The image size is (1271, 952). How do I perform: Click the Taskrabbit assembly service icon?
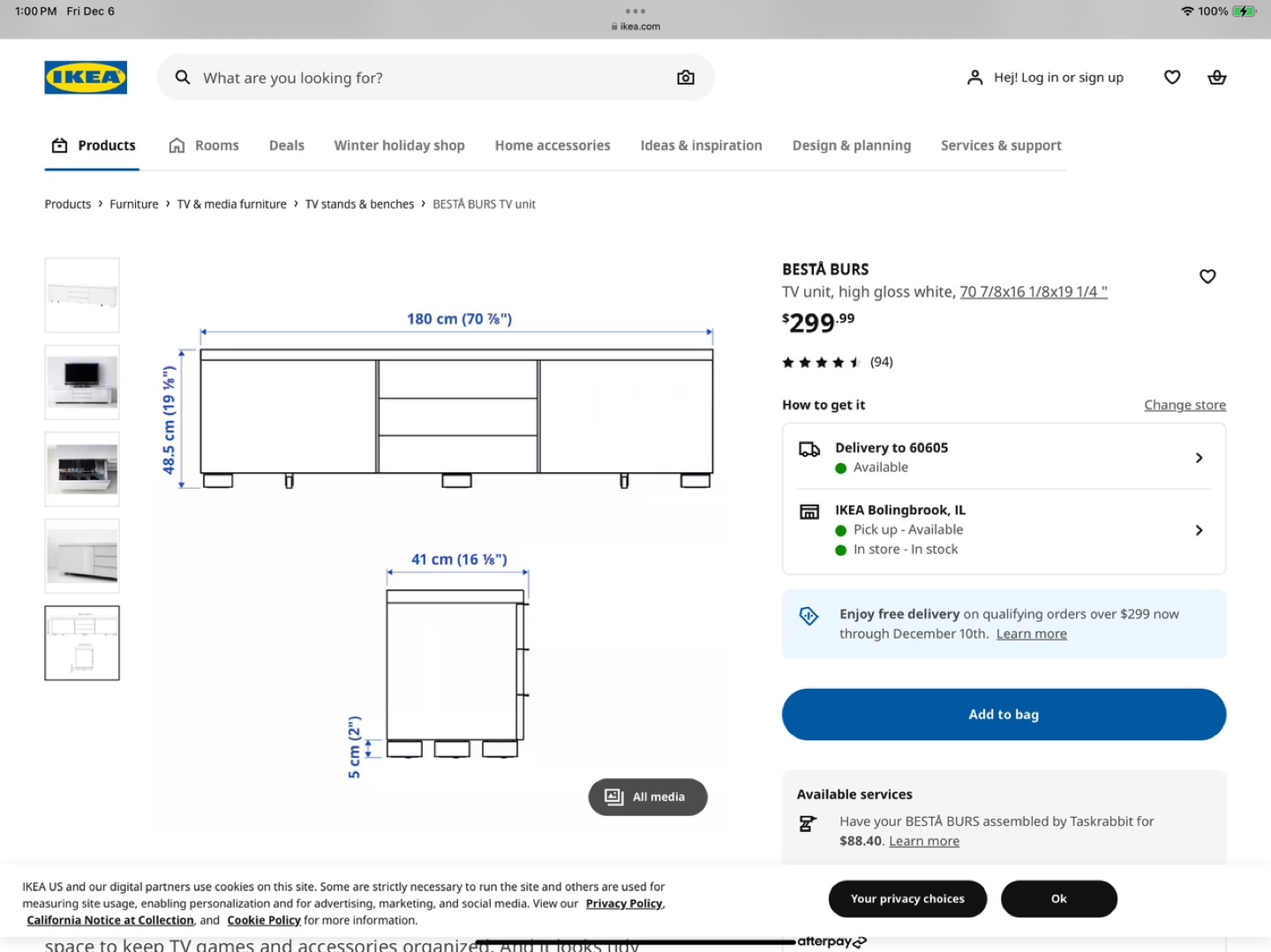tap(808, 824)
